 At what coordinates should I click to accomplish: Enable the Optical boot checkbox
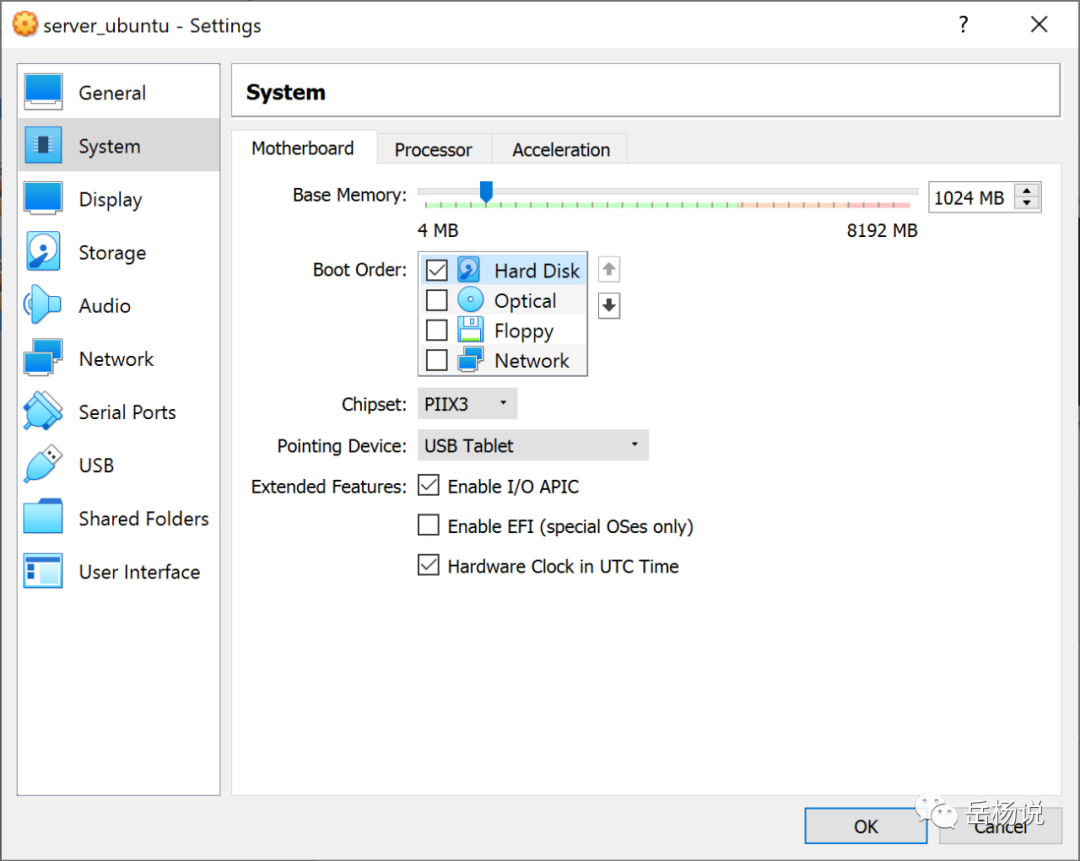437,301
